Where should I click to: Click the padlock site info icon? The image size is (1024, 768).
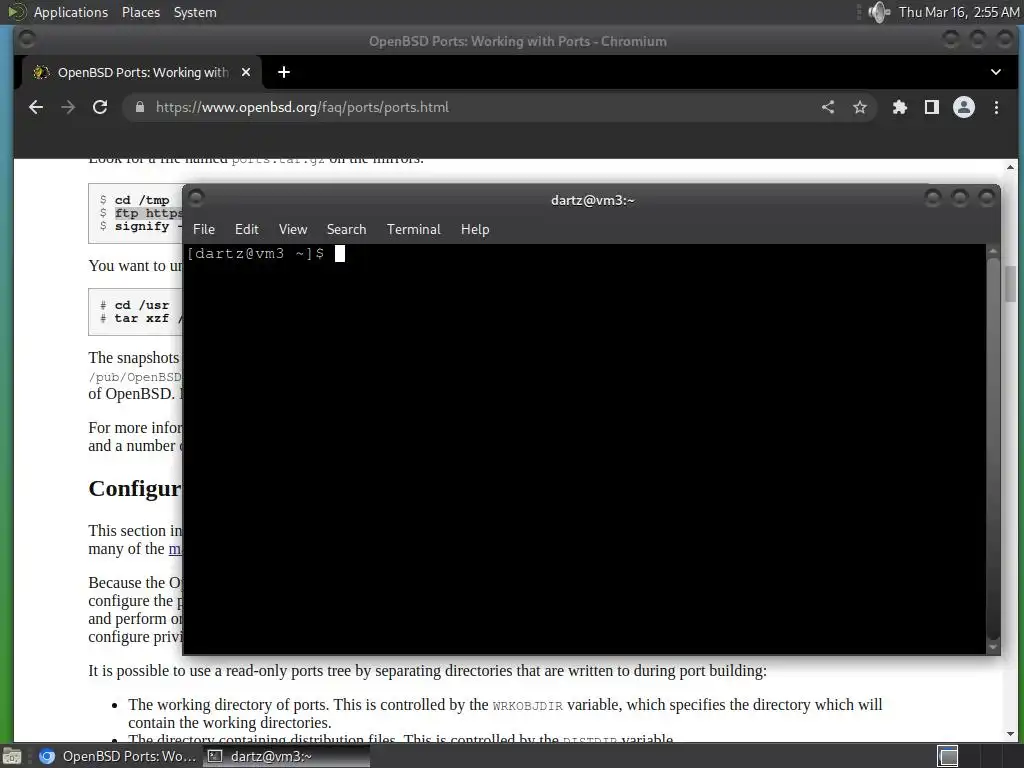coord(140,107)
